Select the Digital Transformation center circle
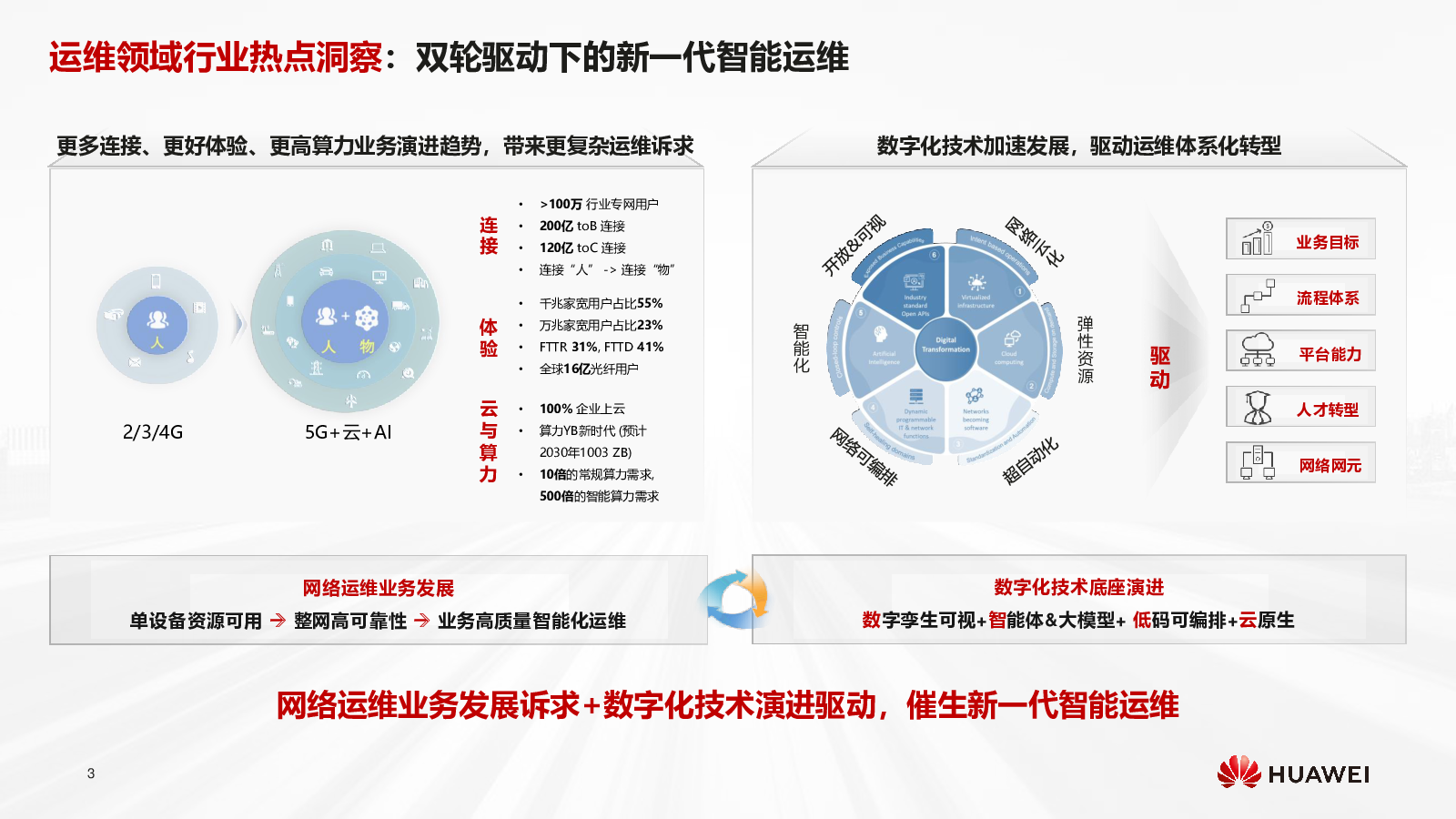This screenshot has height=819, width=1456. 945,346
